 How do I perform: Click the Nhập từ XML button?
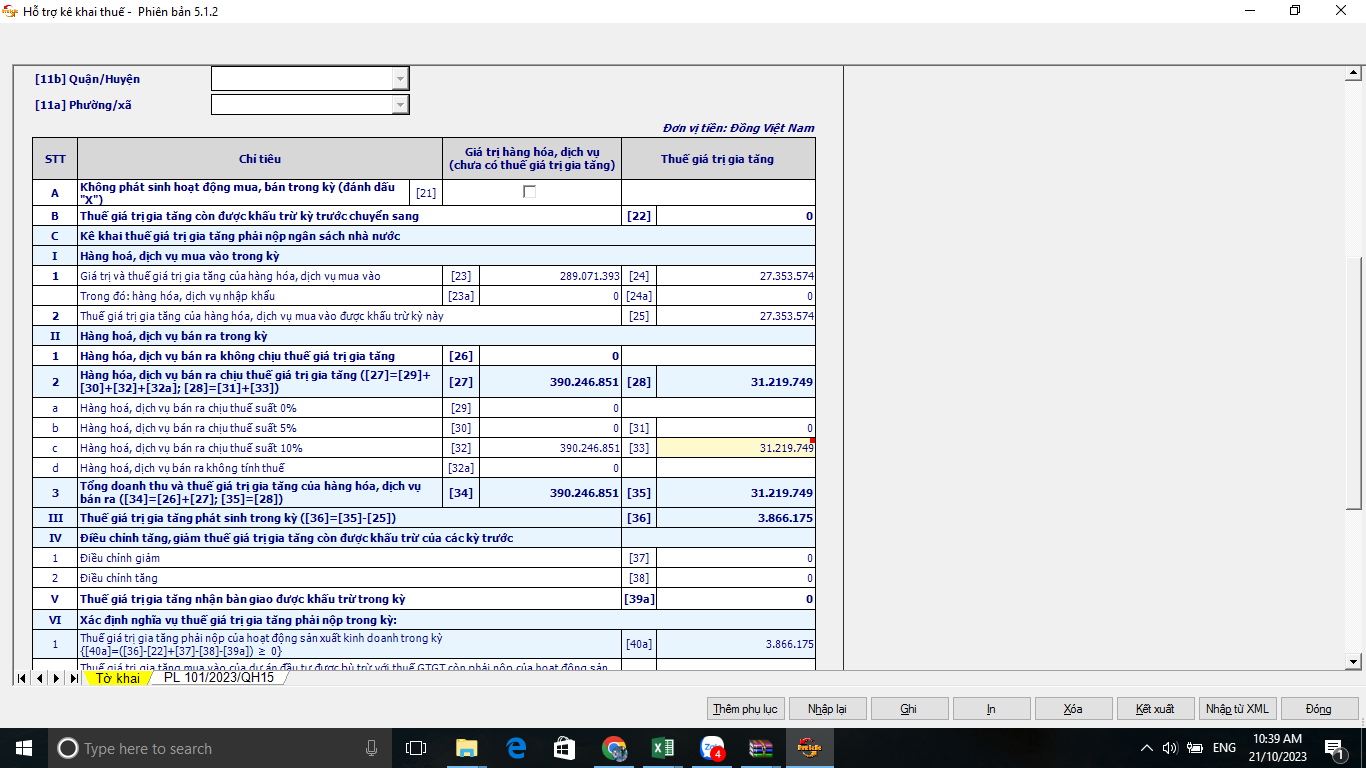pos(1237,709)
